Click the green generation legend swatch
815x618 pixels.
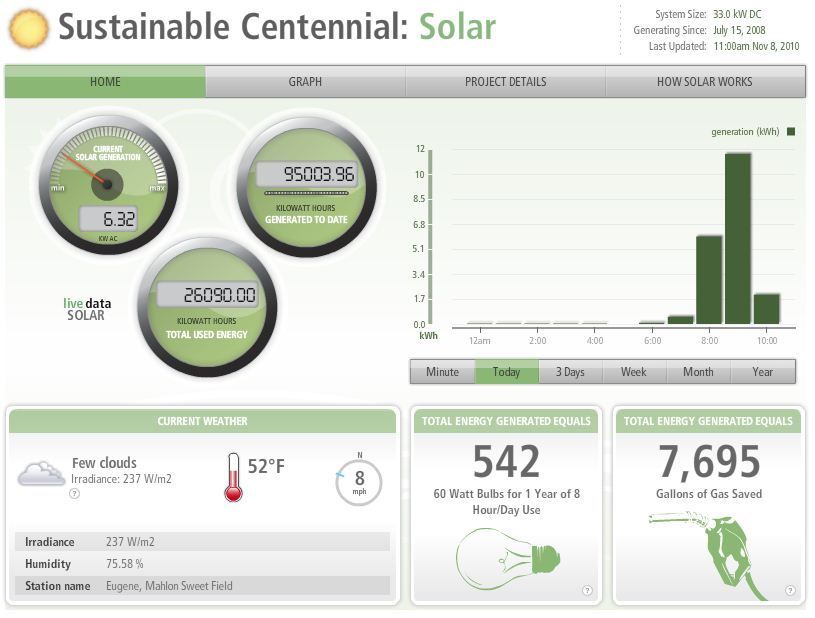point(790,131)
